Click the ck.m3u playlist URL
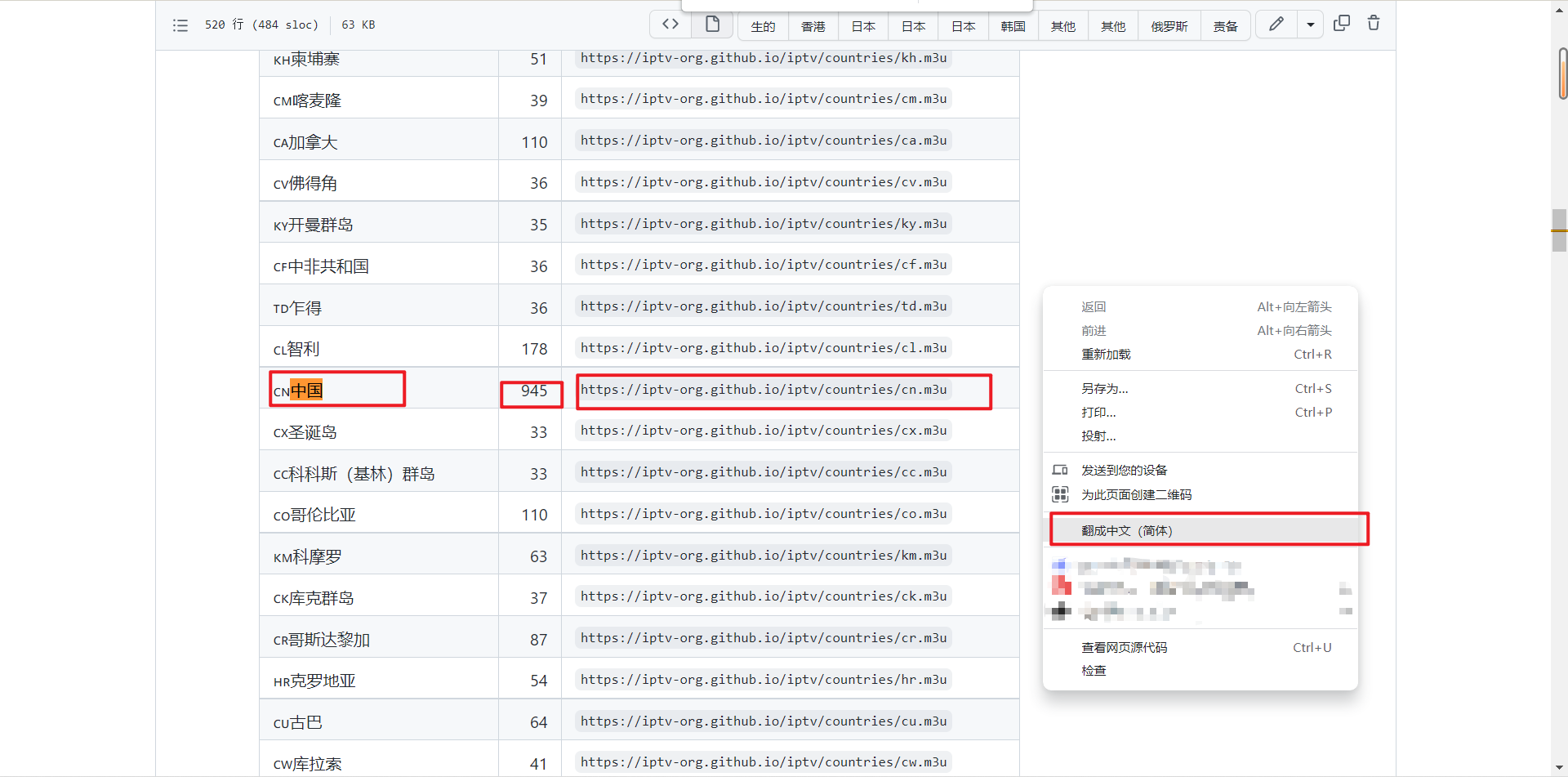Viewport: 1568px width, 777px height. click(x=764, y=596)
